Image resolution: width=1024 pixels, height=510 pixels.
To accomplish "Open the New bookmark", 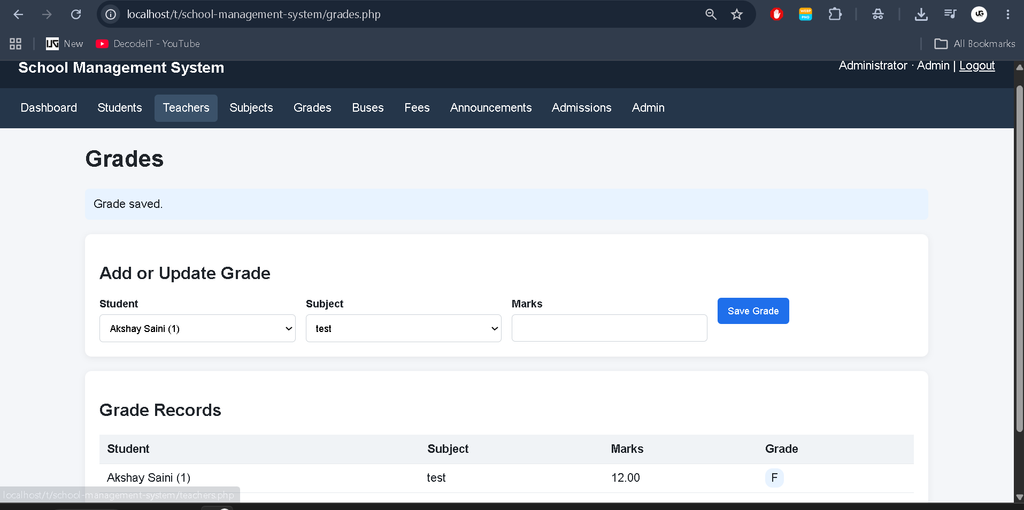I will coord(65,44).
